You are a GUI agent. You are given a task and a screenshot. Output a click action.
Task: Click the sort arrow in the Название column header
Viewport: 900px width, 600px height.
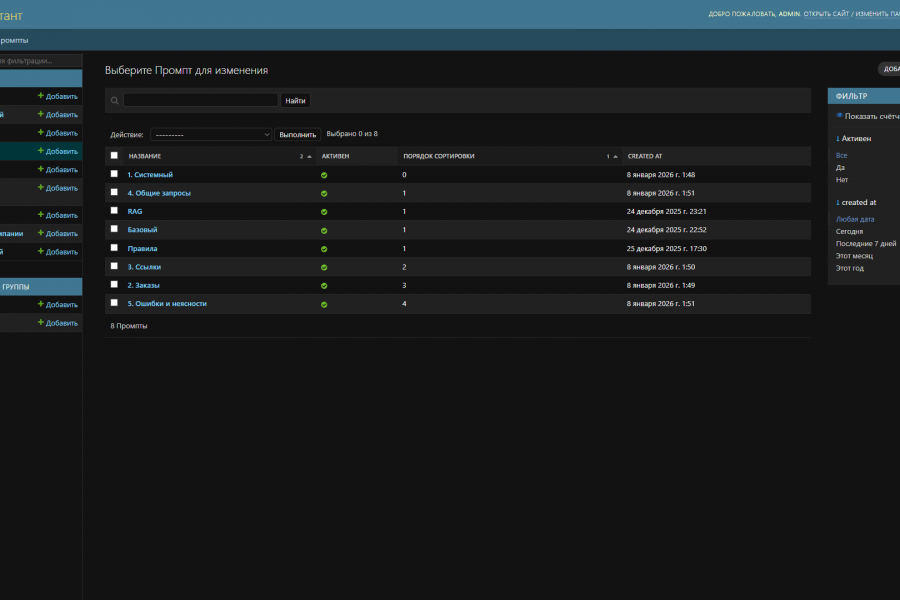coord(309,157)
